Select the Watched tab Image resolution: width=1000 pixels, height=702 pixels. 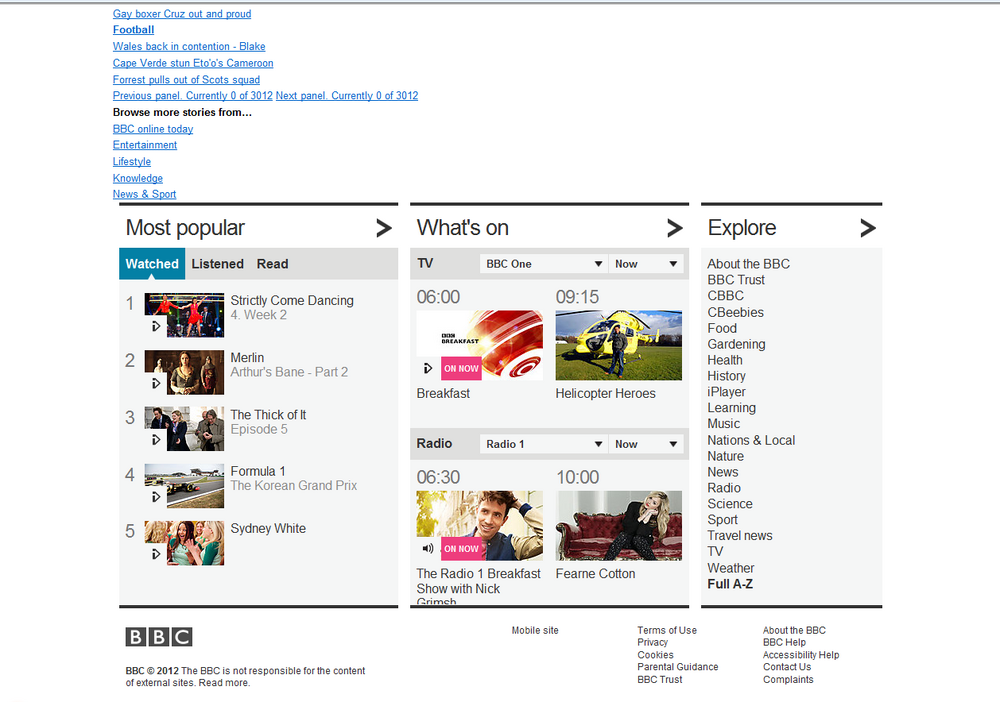point(152,264)
